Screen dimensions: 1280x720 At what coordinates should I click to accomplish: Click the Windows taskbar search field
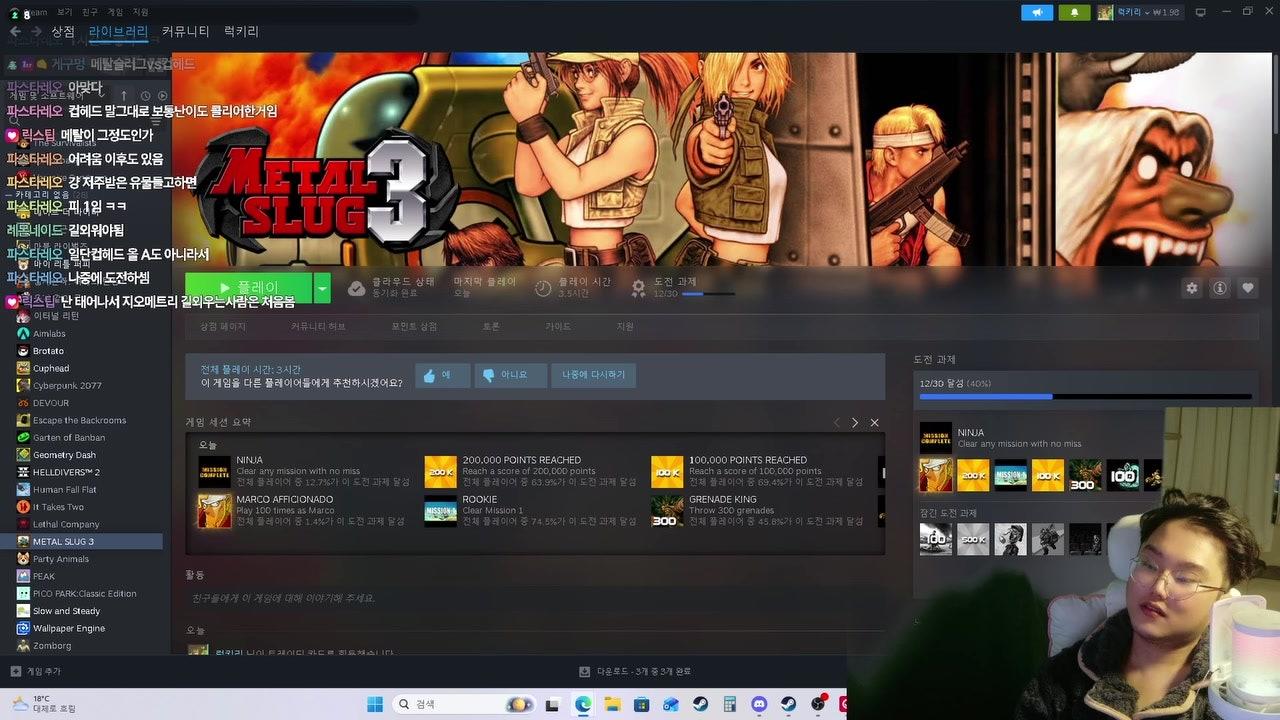click(465, 704)
